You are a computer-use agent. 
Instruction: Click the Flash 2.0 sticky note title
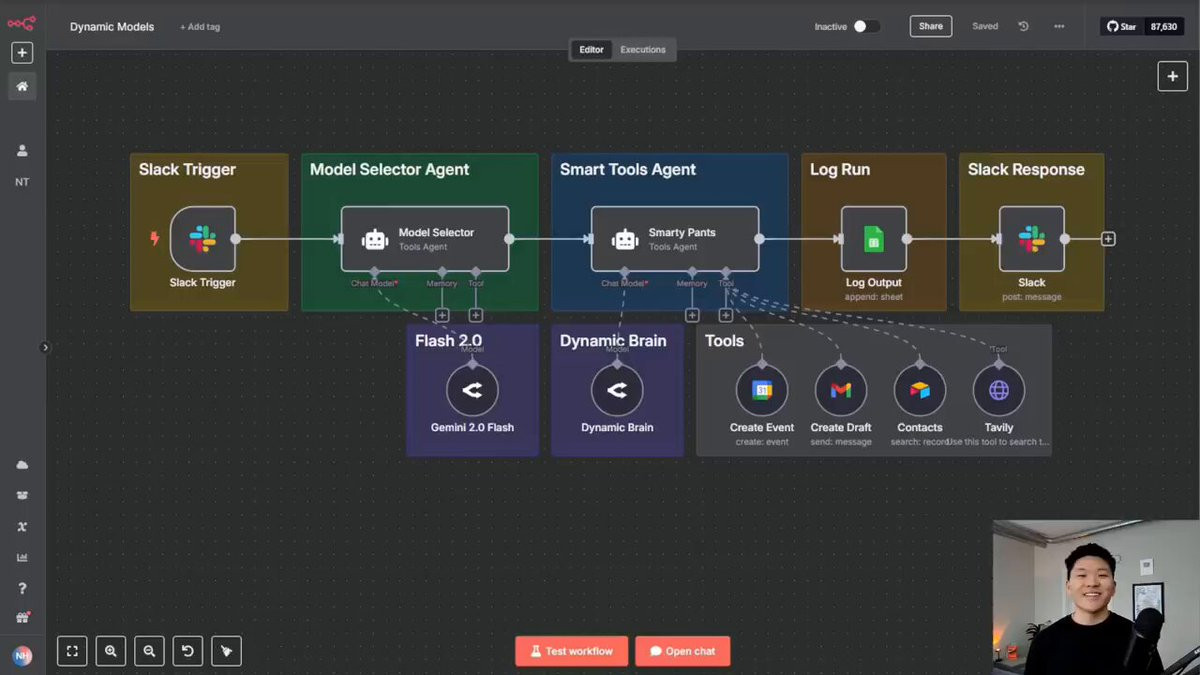click(449, 341)
